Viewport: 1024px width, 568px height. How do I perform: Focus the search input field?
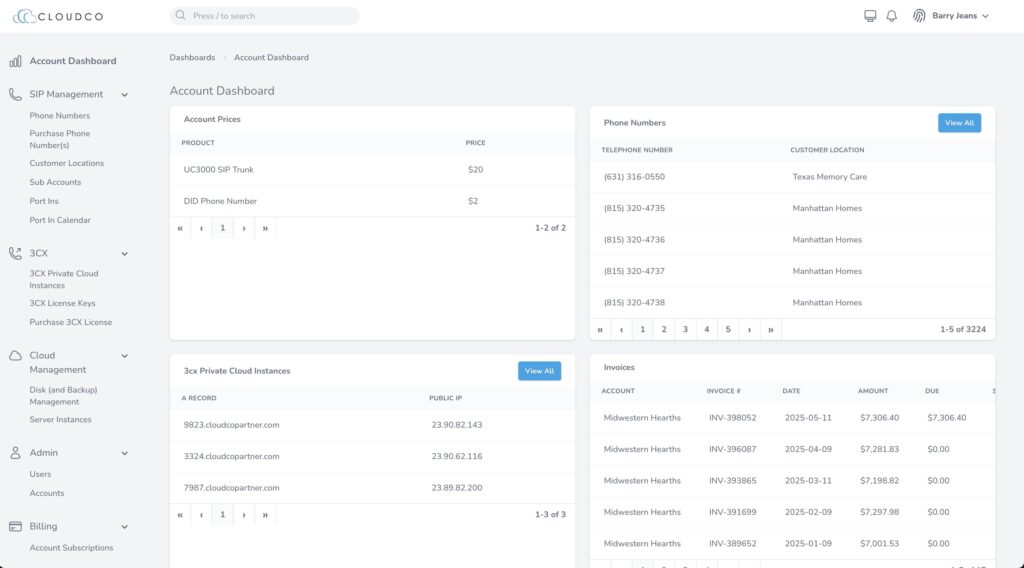[x=265, y=16]
